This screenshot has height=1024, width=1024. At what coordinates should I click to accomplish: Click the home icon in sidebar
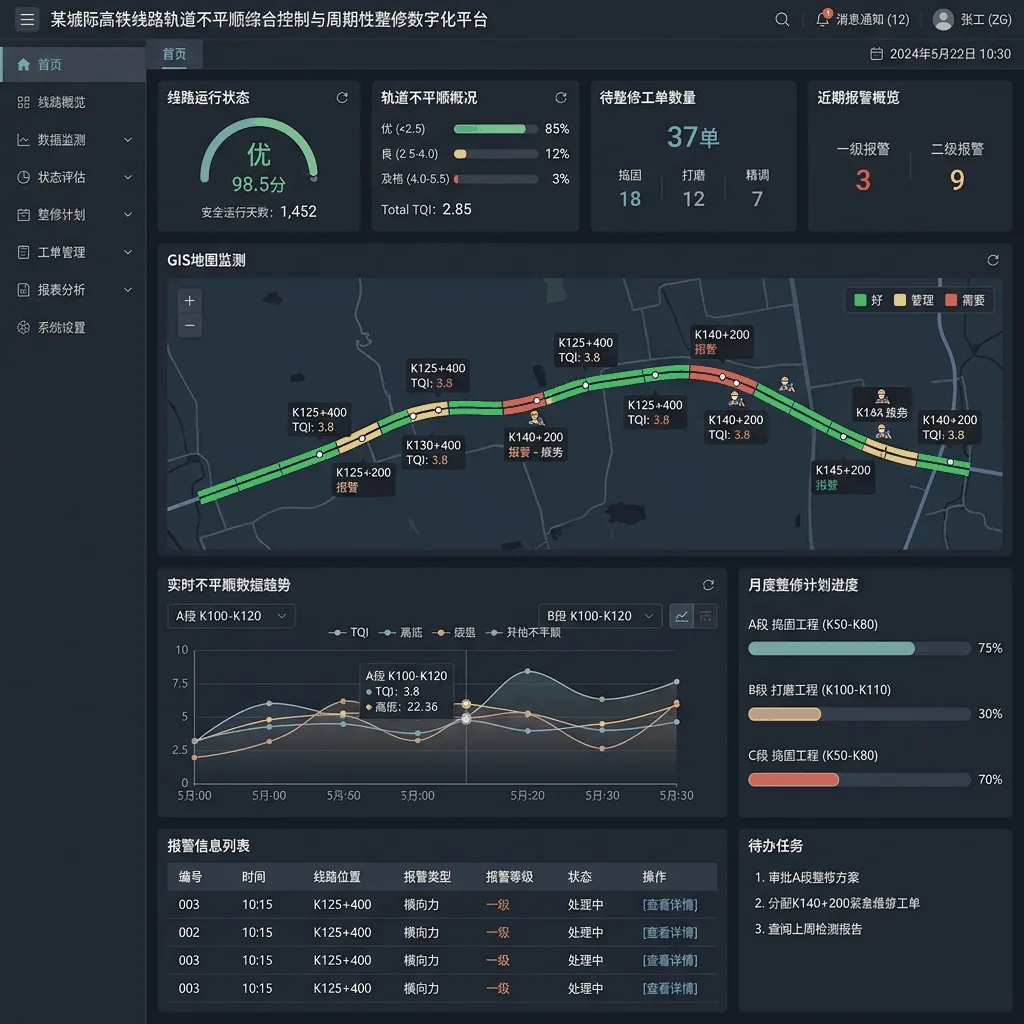tap(24, 64)
